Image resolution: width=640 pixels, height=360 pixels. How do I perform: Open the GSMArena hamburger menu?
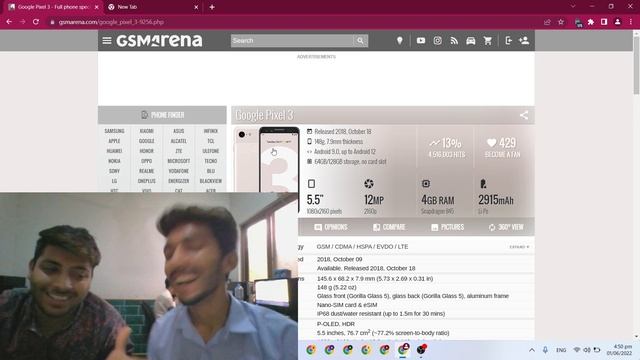coord(107,40)
